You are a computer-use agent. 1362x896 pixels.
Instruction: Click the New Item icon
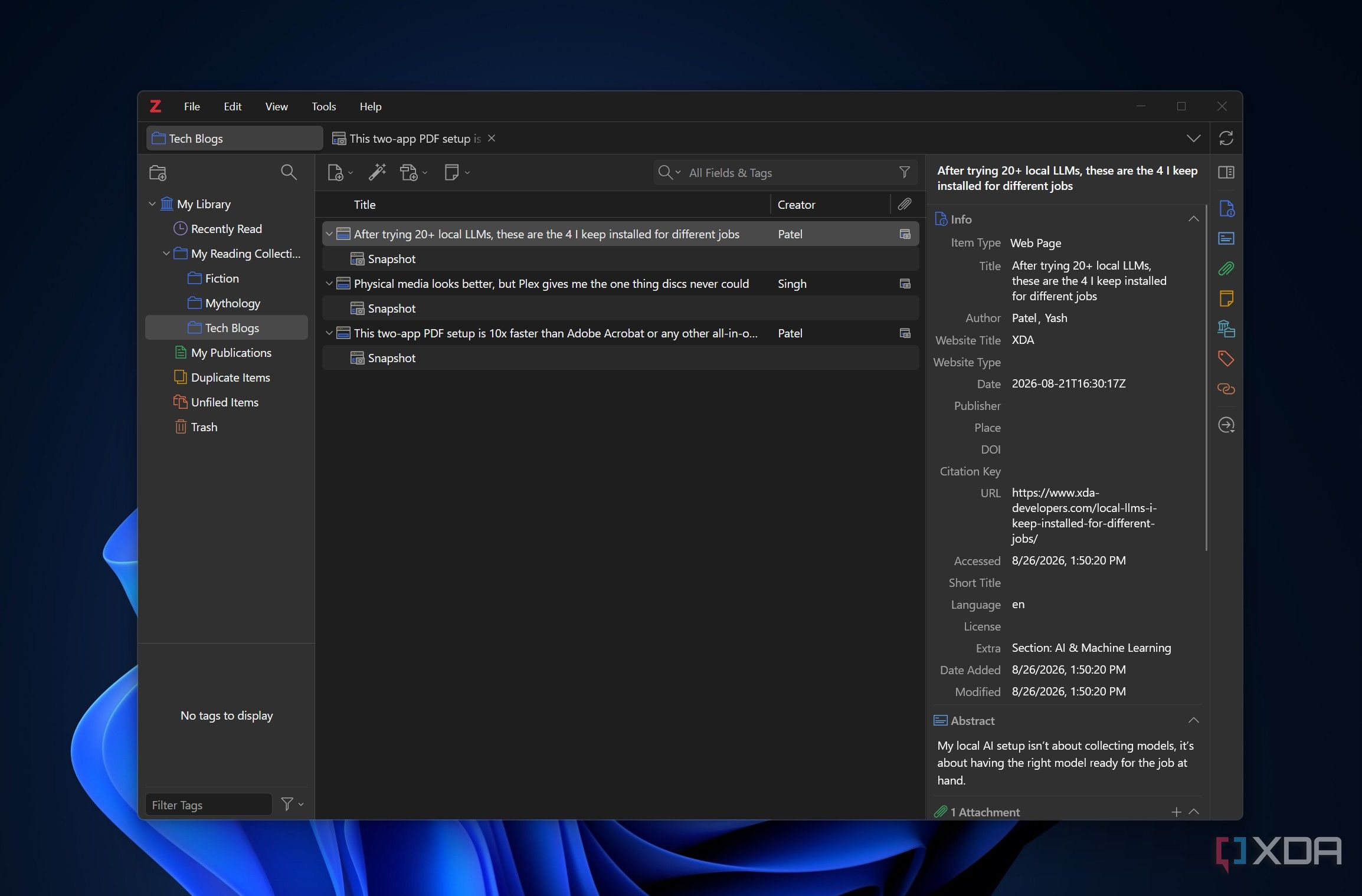coord(335,173)
